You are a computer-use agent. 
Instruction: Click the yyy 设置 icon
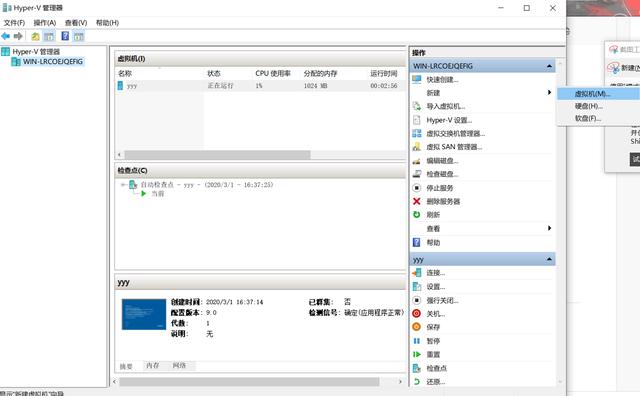pos(416,287)
